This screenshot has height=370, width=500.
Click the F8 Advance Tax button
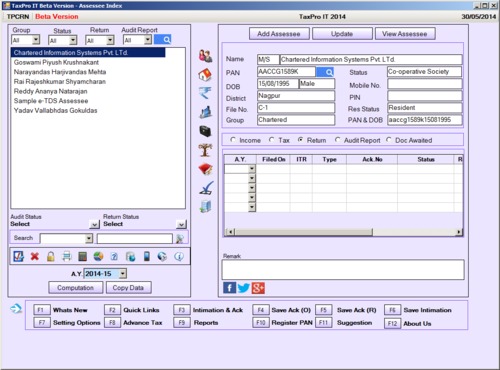click(112, 323)
